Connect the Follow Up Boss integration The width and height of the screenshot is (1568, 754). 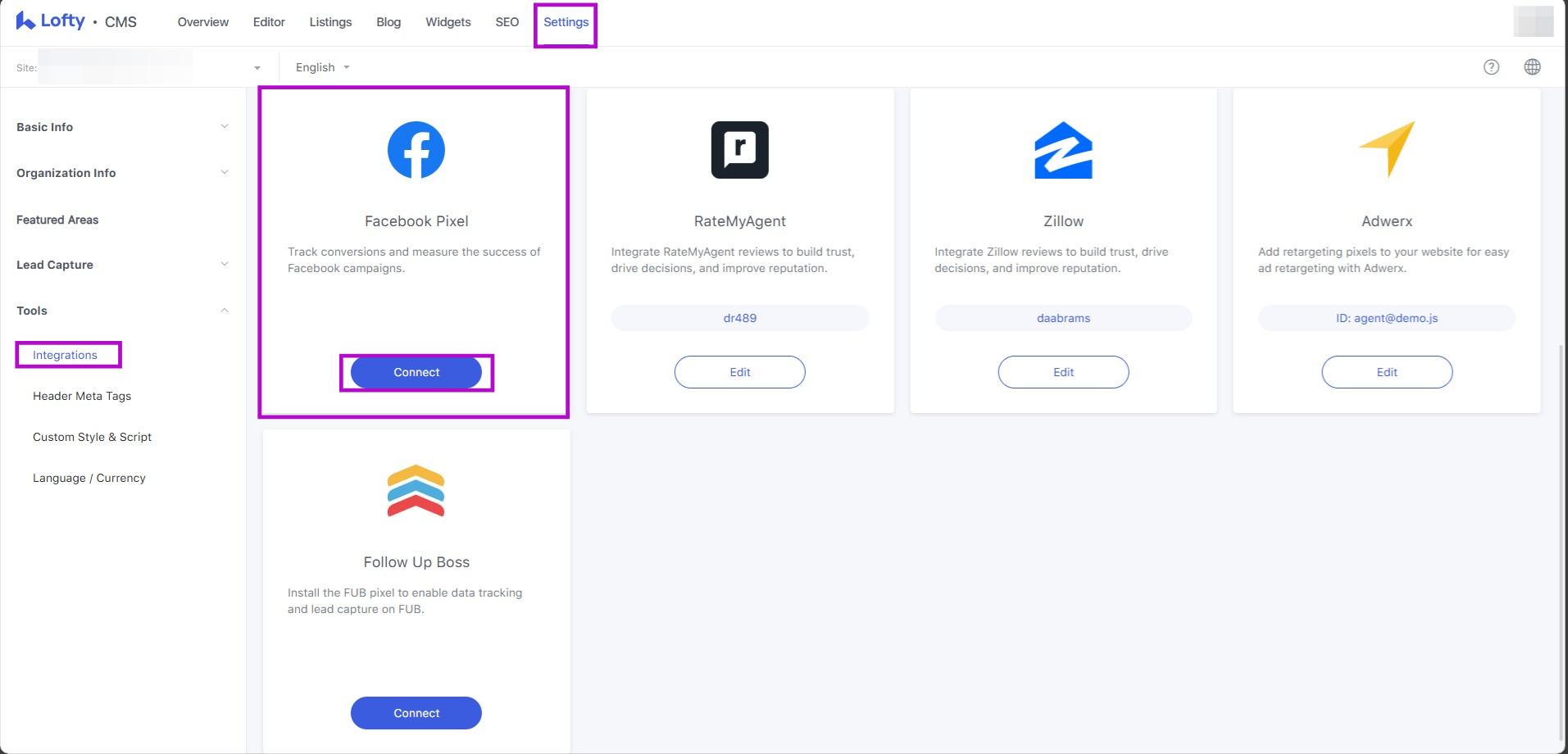click(x=416, y=713)
